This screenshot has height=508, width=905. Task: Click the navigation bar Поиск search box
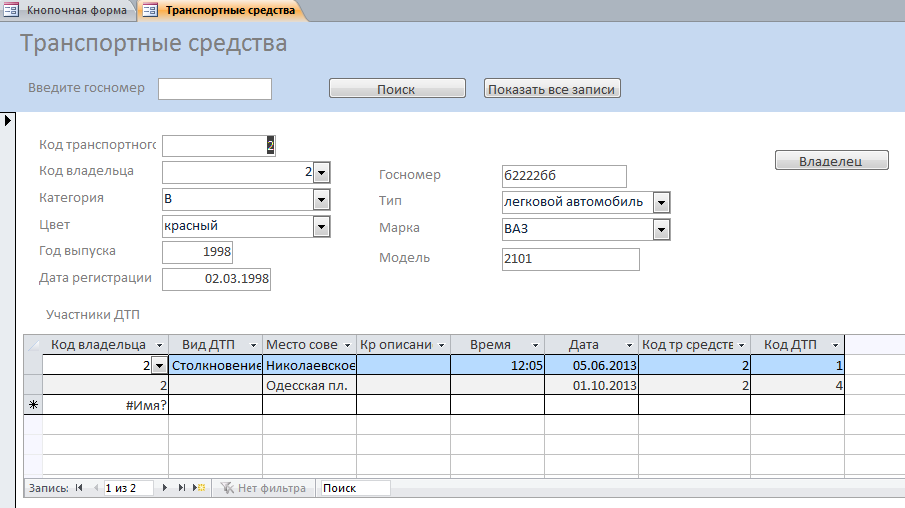[x=355, y=488]
